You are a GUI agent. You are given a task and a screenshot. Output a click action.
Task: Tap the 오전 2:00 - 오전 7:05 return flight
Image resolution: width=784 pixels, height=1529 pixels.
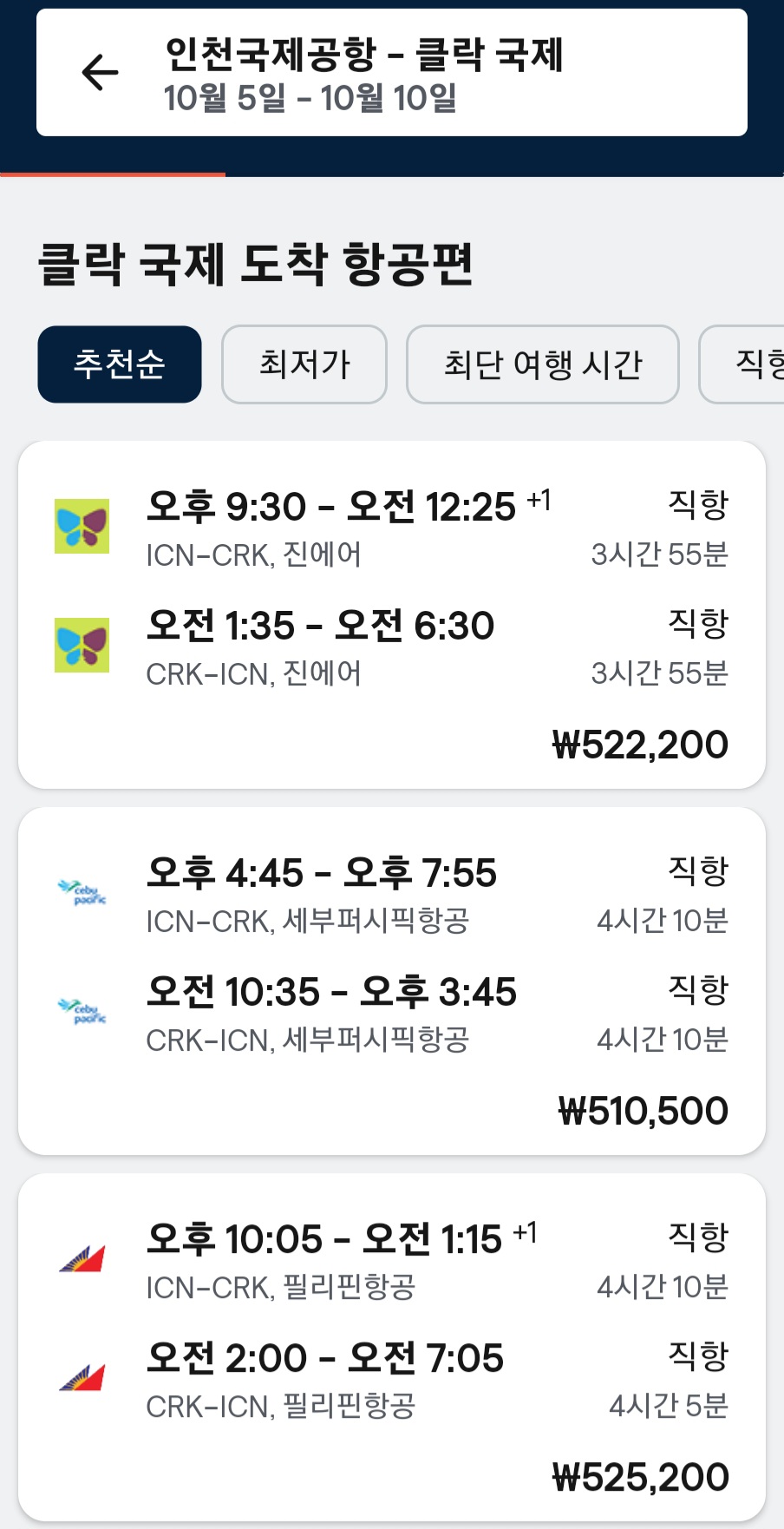click(x=325, y=1358)
